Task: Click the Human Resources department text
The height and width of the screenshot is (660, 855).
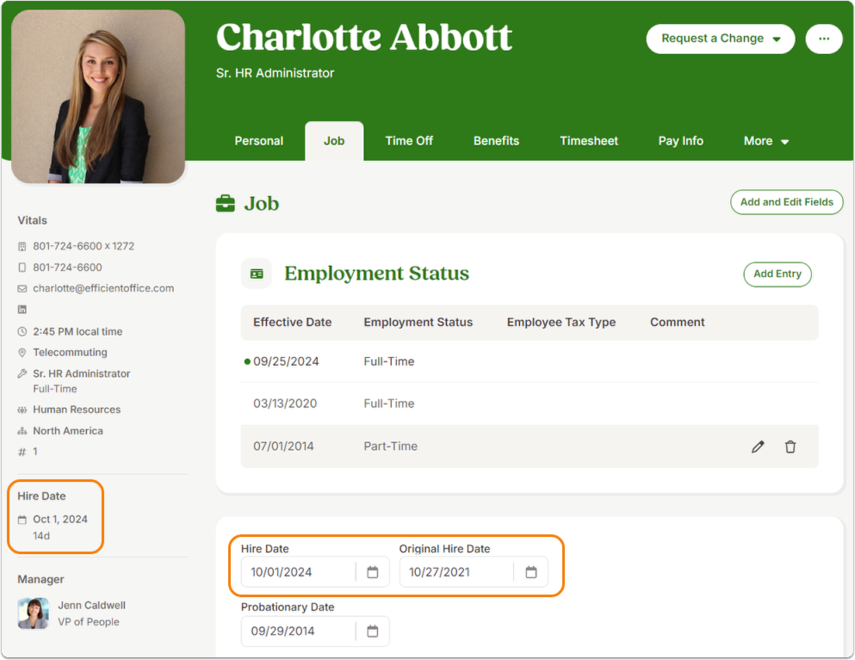Action: [77, 410]
